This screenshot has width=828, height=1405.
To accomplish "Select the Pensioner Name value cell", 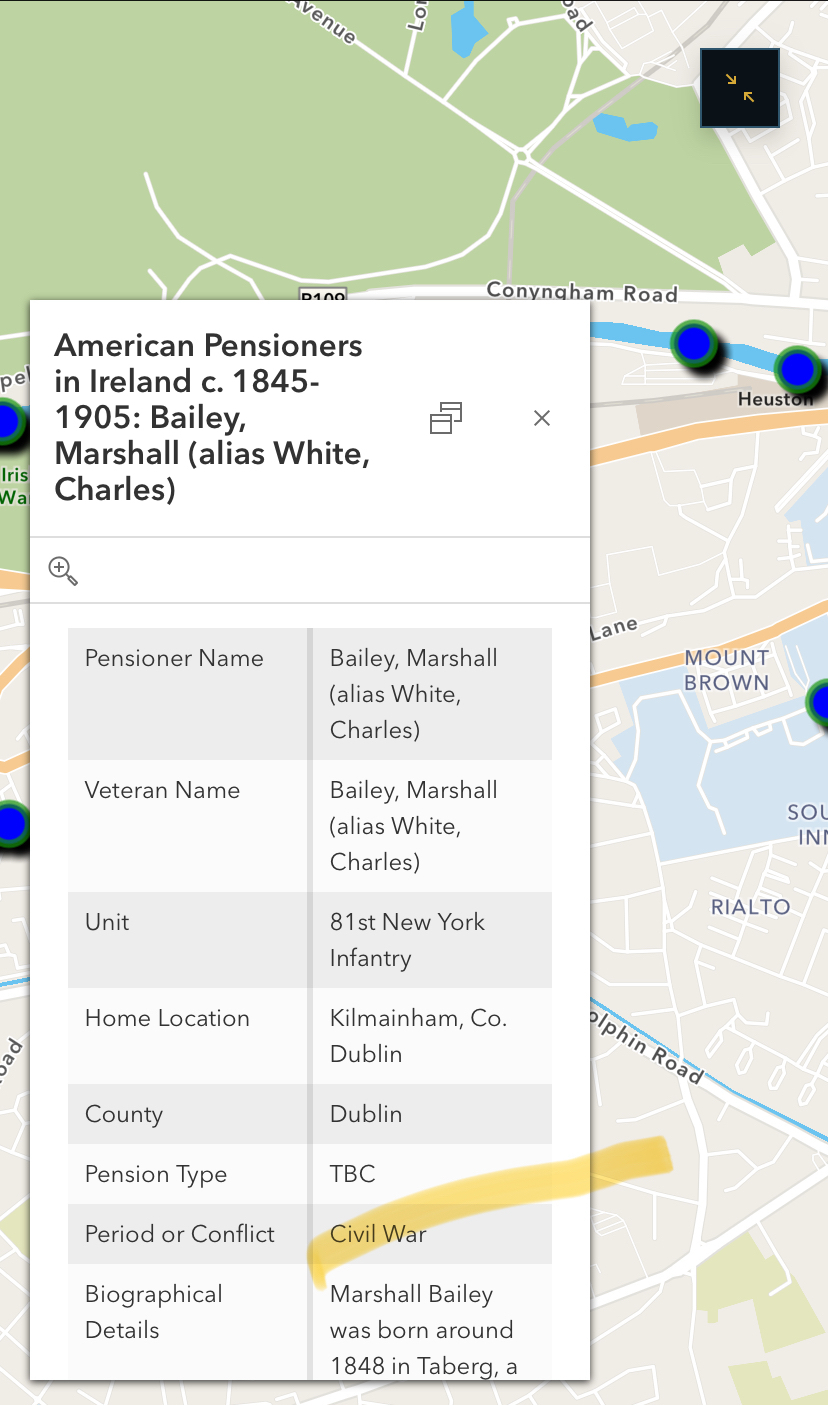I will (x=414, y=693).
